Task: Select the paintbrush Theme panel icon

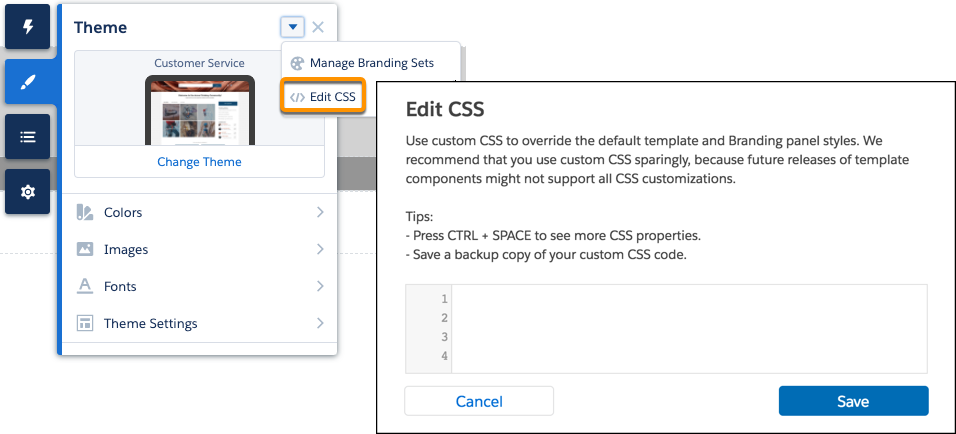Action: pyautogui.click(x=28, y=82)
